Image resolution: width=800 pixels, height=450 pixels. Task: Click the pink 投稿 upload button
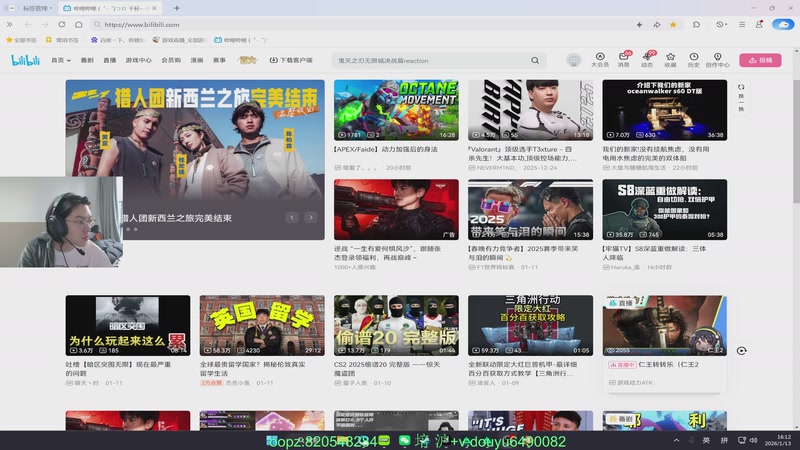coord(760,60)
